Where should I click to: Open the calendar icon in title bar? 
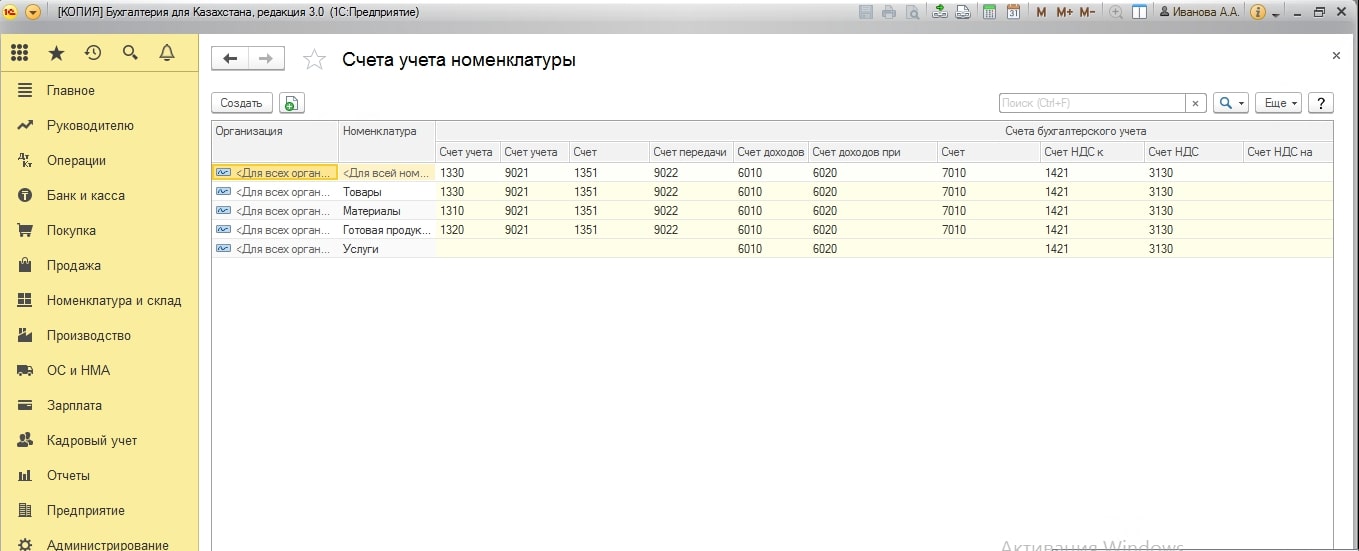(x=1013, y=12)
